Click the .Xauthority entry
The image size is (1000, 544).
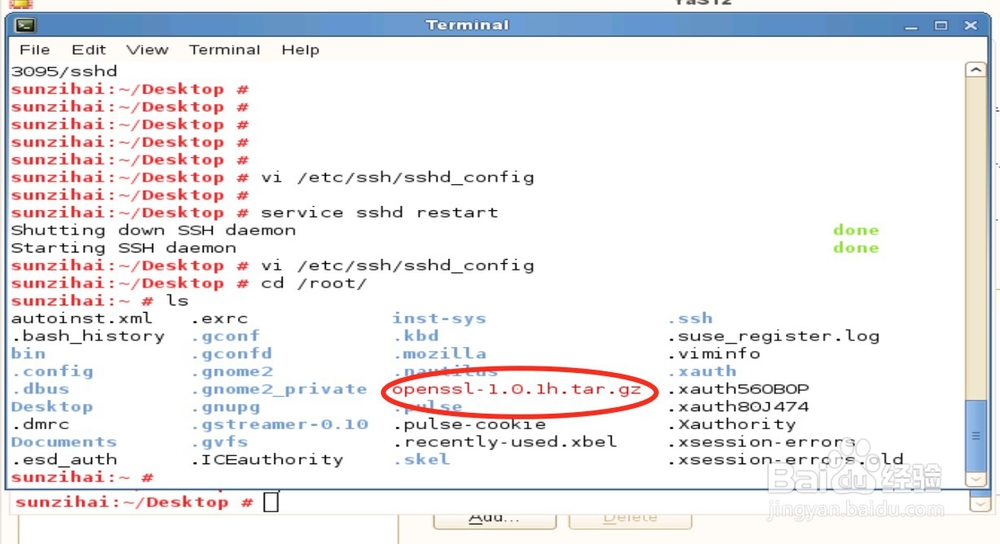coord(732,424)
